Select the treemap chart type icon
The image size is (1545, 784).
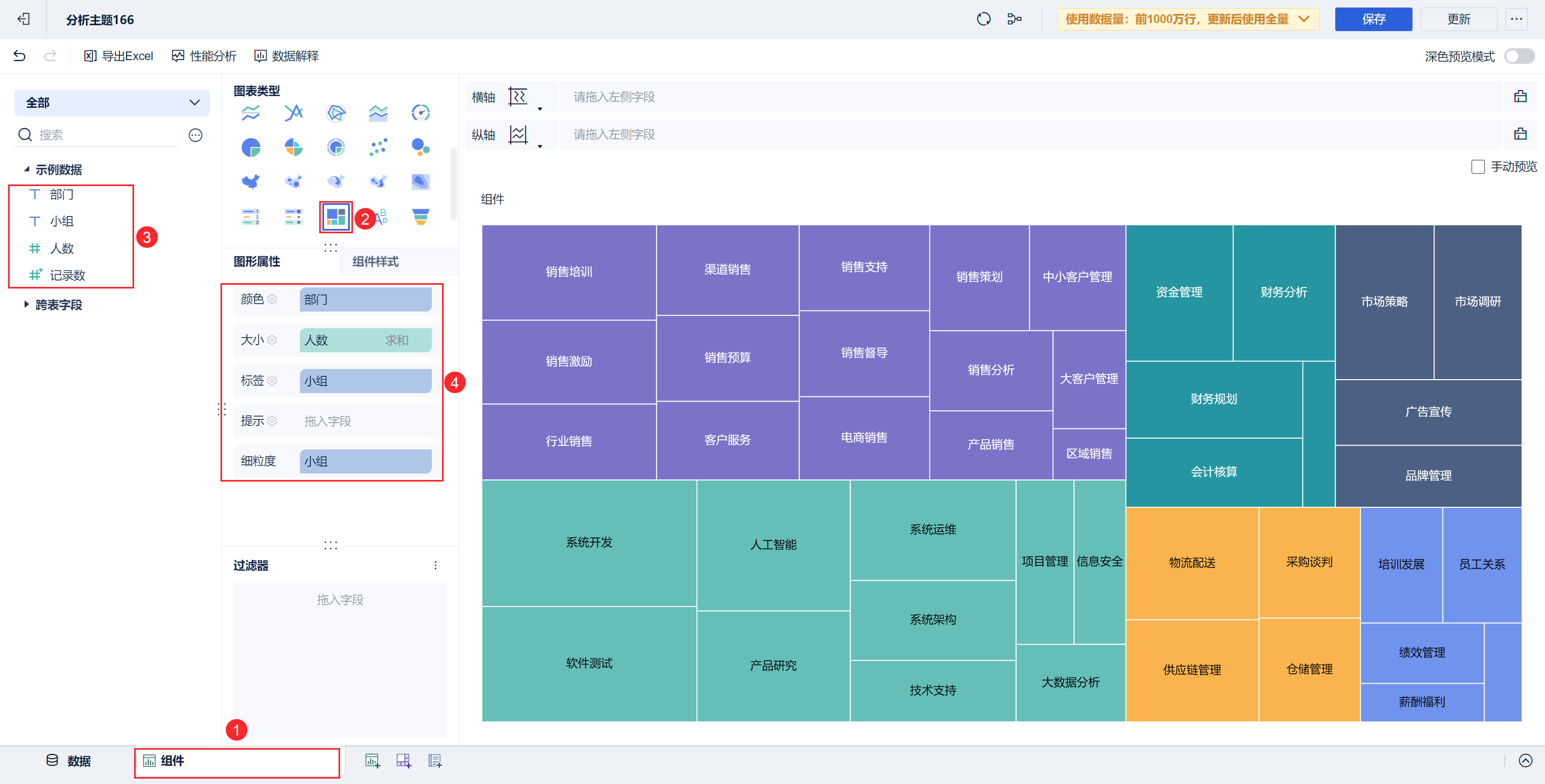[335, 217]
